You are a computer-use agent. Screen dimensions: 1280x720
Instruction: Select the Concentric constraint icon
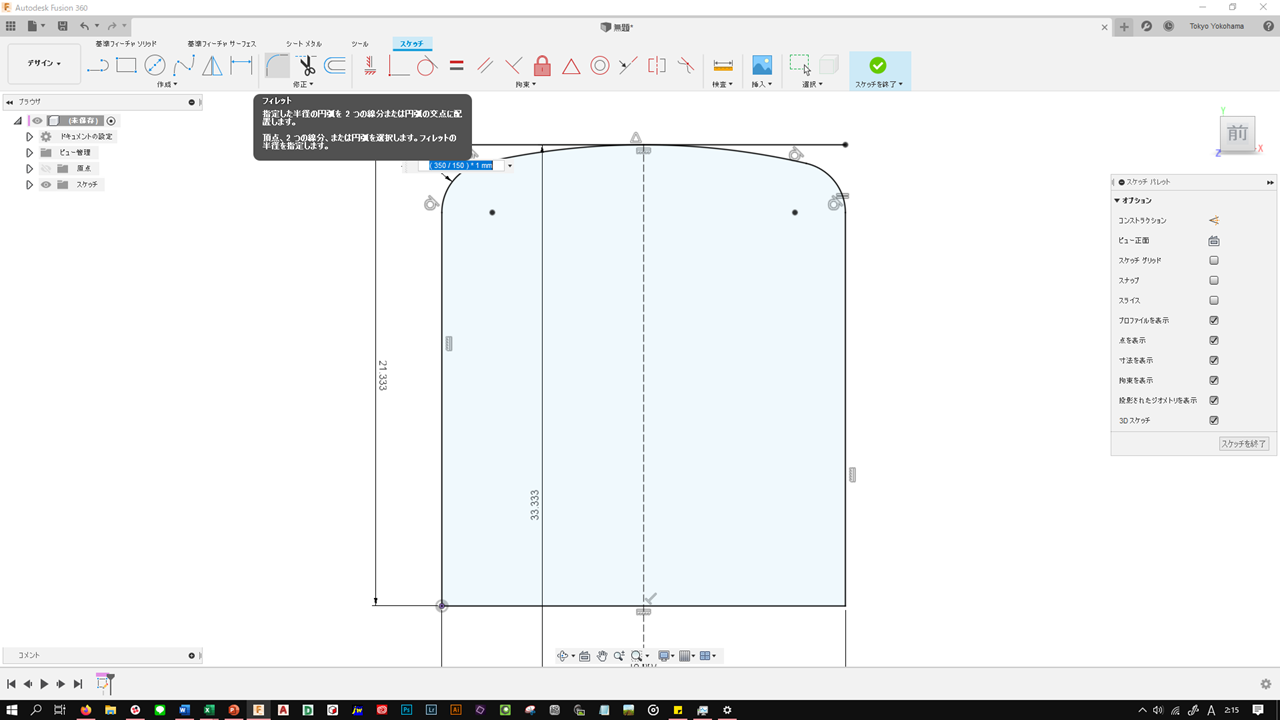[600, 66]
